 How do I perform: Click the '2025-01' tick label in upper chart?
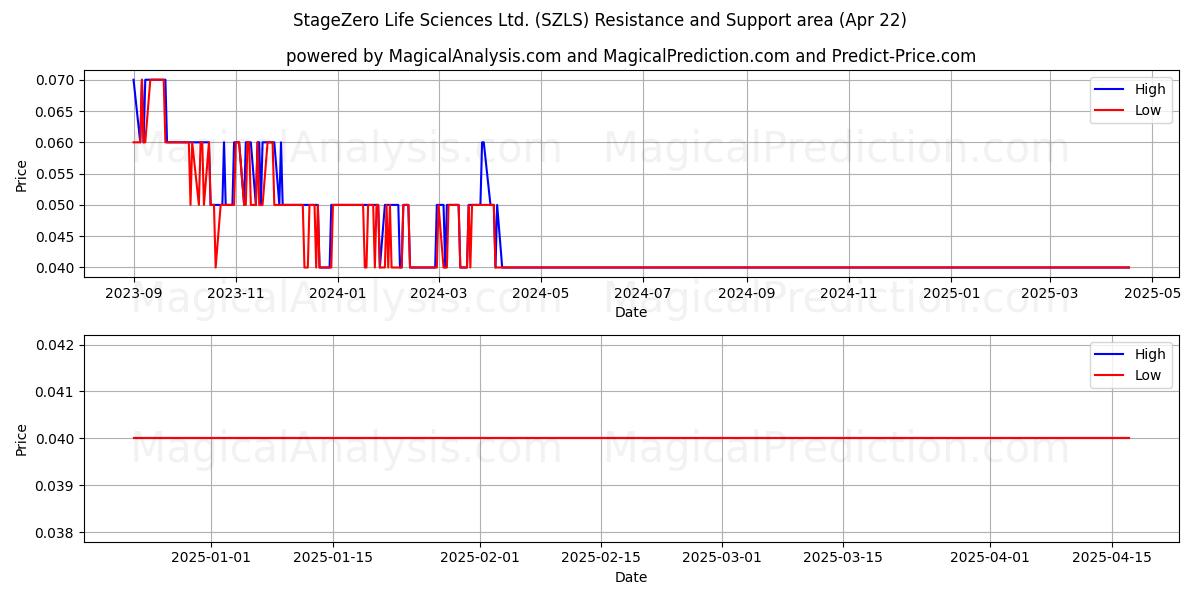(x=950, y=293)
